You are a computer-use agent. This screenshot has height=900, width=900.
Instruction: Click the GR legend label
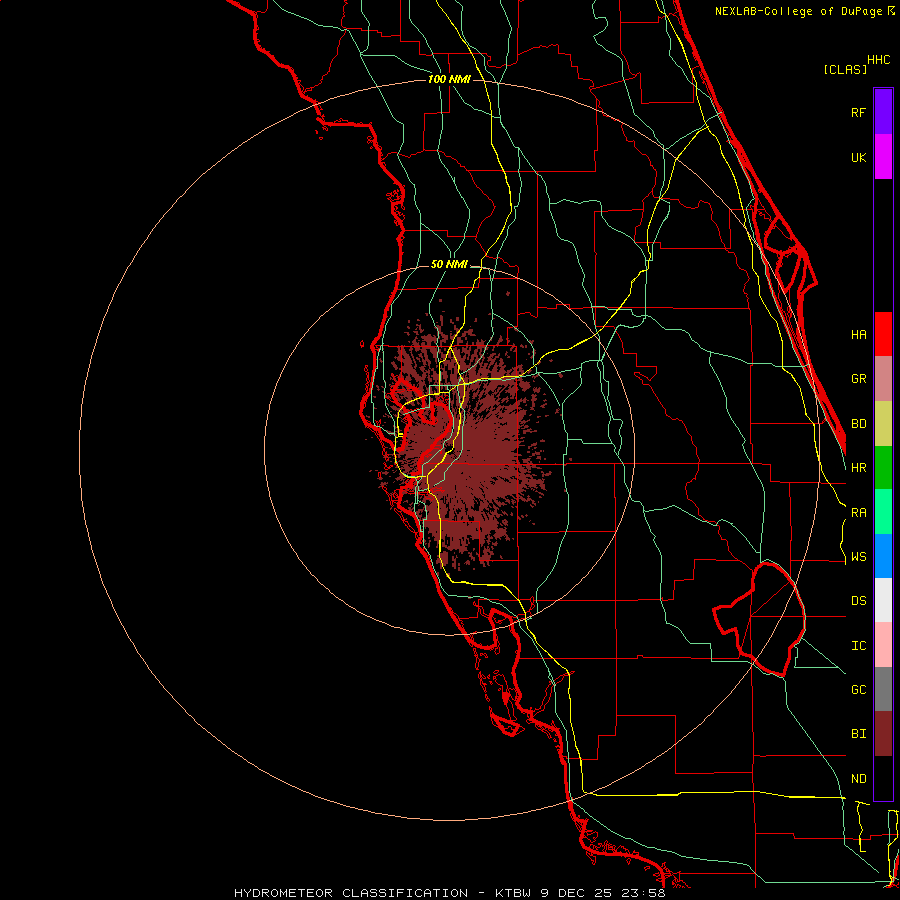859,379
